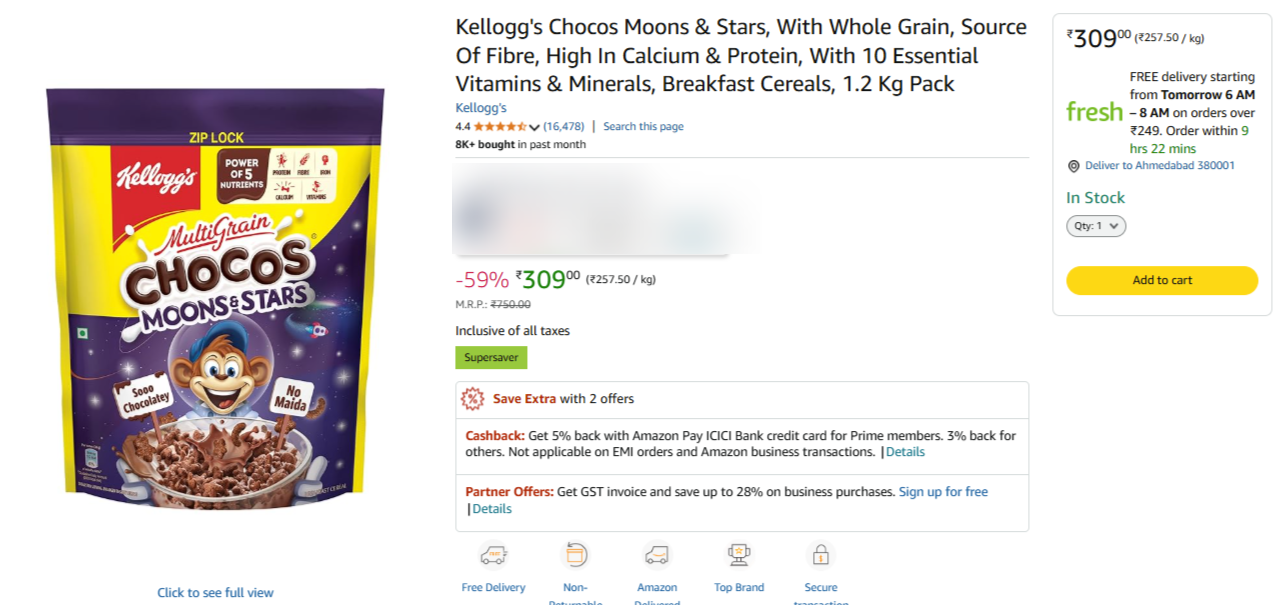
Task: Click the delivery location pin icon
Action: [x=1074, y=166]
